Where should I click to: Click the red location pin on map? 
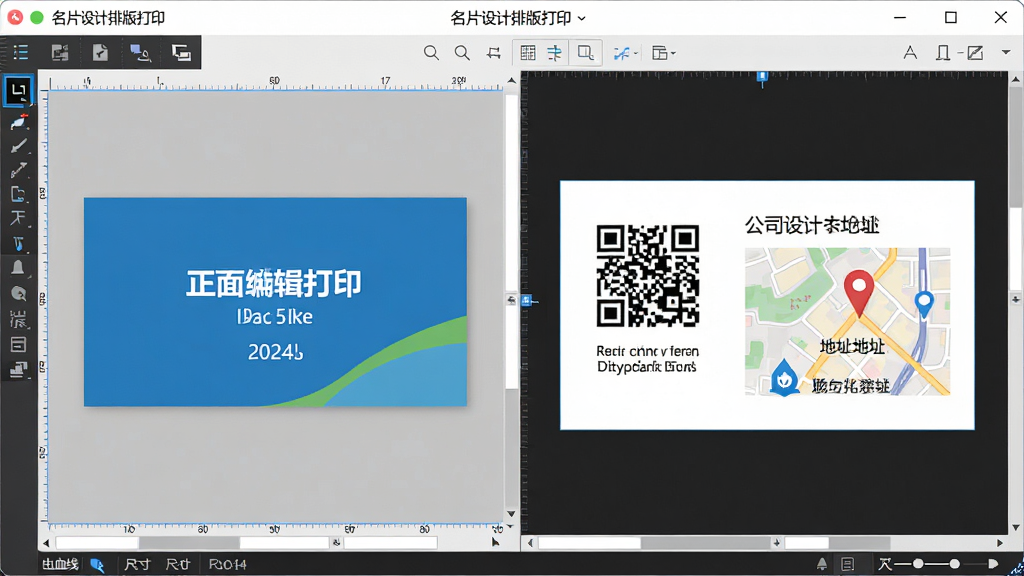point(859,293)
